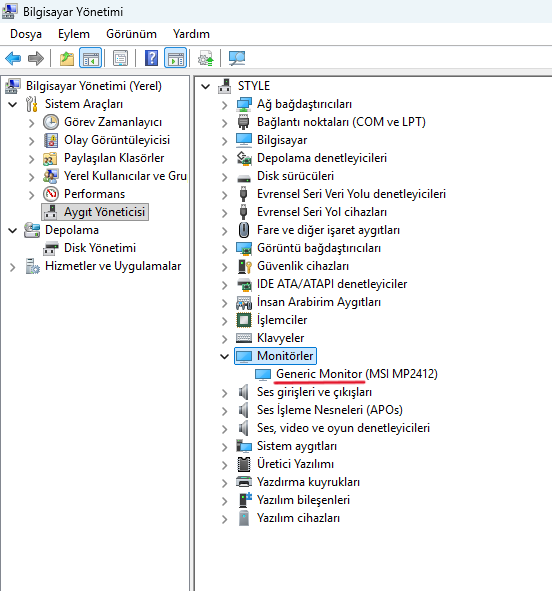Open the Görünüm menu

point(131,34)
